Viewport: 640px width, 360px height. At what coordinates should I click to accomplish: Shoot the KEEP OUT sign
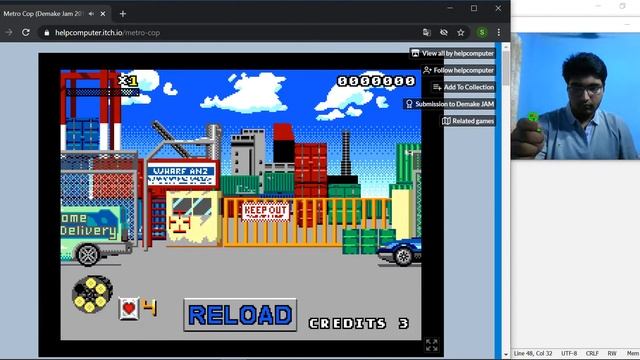point(266,211)
